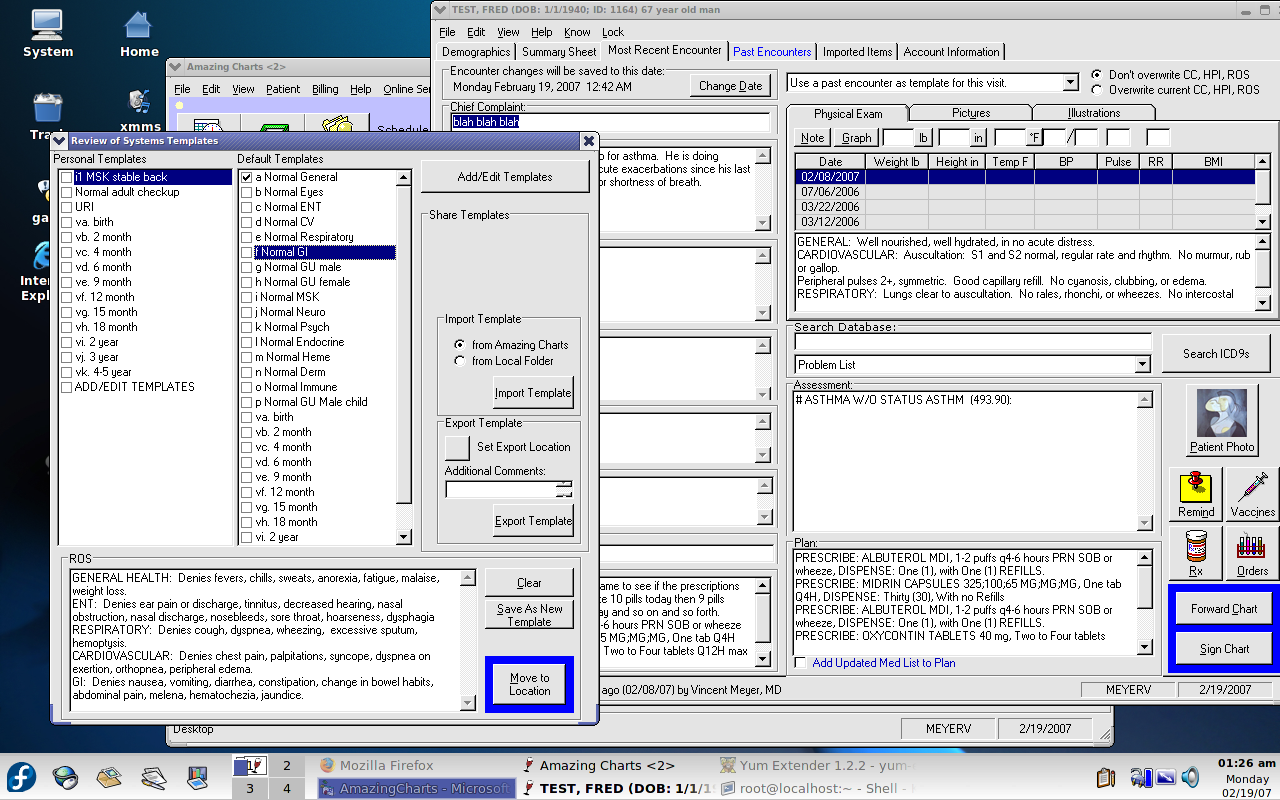This screenshot has height=800, width=1280.
Task: Open Vaccines with the syringe icon
Action: [1252, 488]
